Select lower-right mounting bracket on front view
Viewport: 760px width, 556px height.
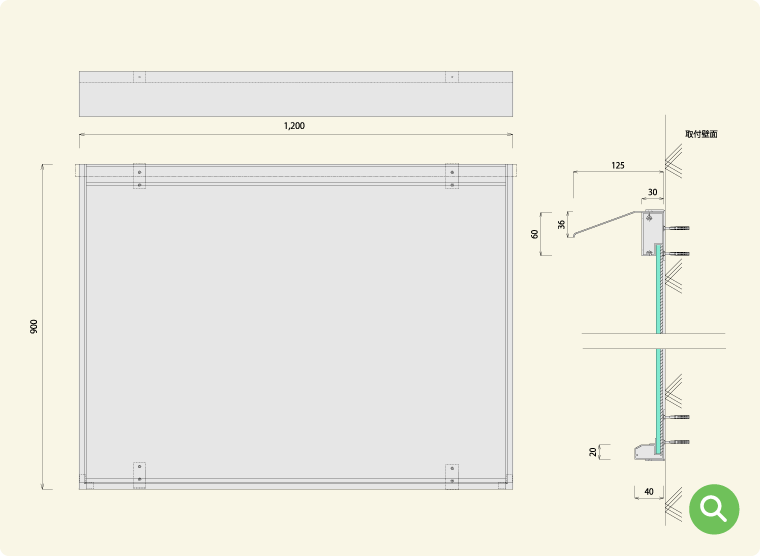[452, 477]
